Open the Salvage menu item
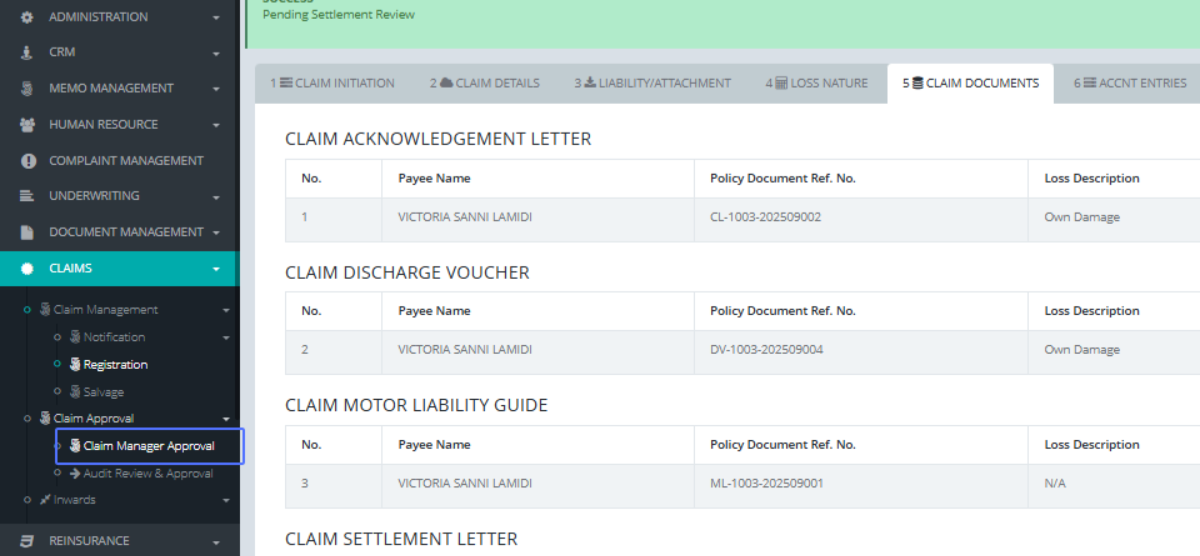 pyautogui.click(x=103, y=392)
